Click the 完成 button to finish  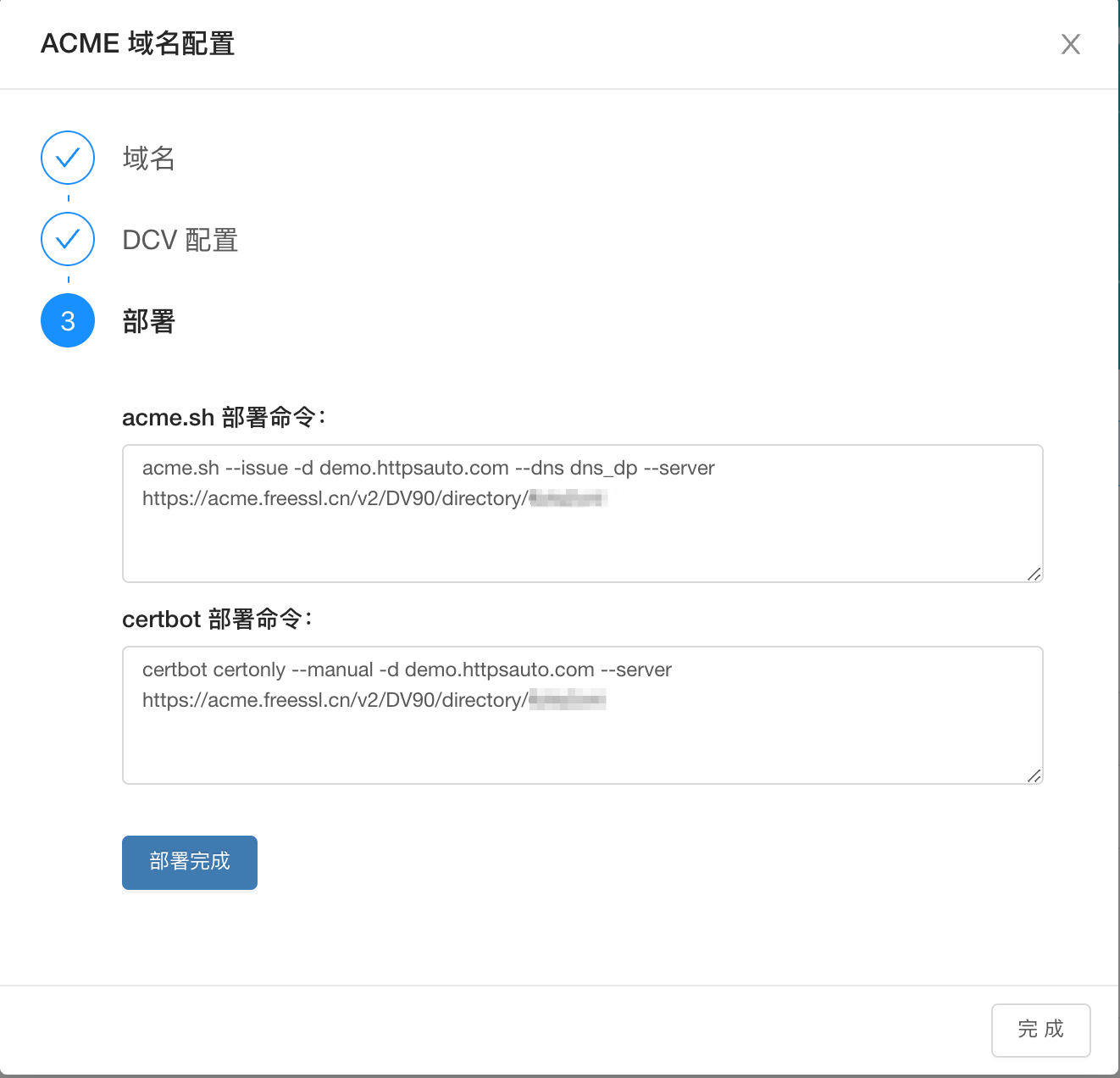[x=1040, y=1030]
